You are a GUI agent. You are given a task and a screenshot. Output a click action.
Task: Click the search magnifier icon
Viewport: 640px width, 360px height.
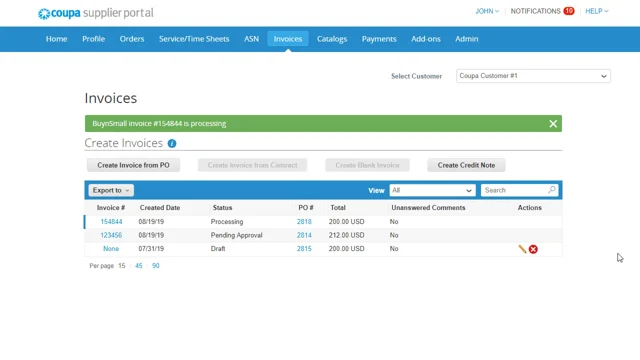[x=552, y=190]
